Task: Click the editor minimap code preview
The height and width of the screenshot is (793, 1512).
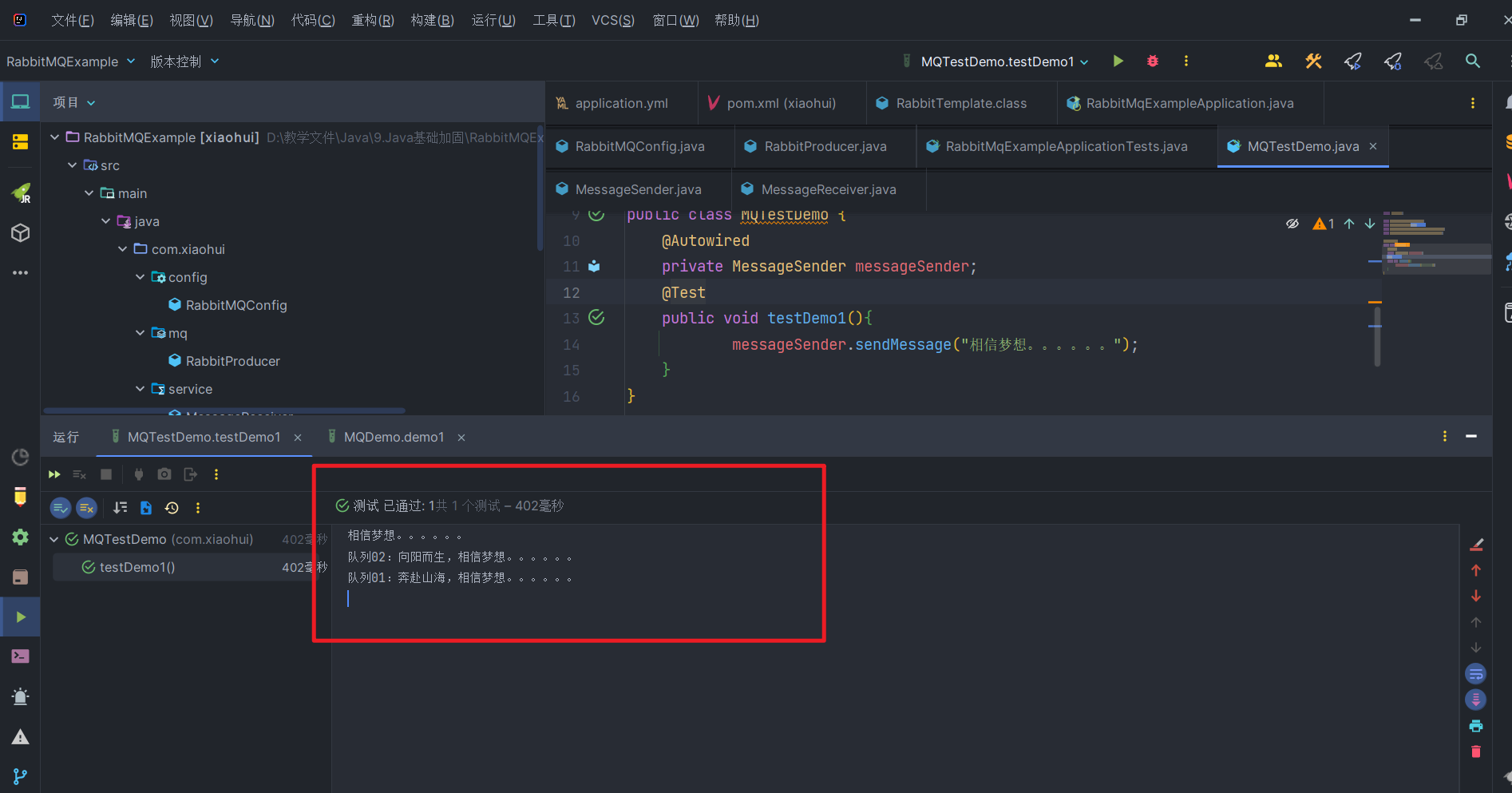Action: (1437, 243)
